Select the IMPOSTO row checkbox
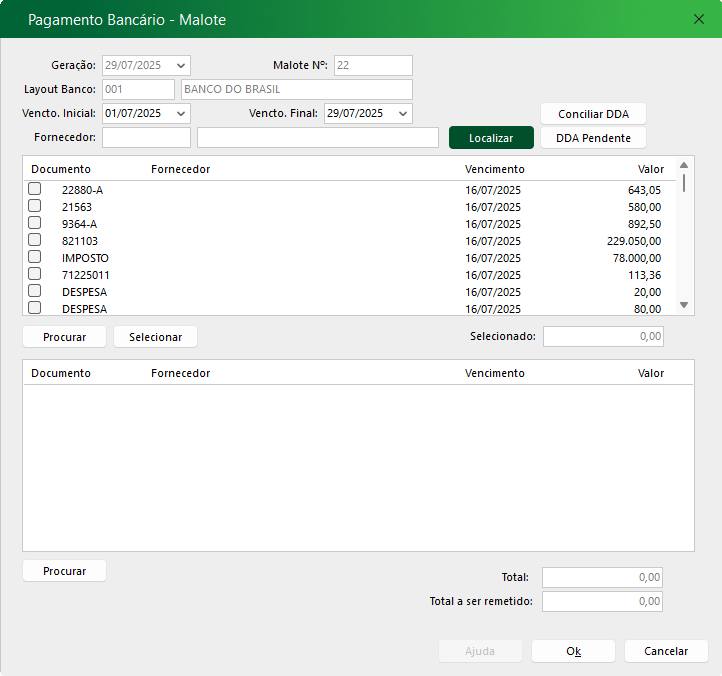The height and width of the screenshot is (676, 722). point(35,257)
